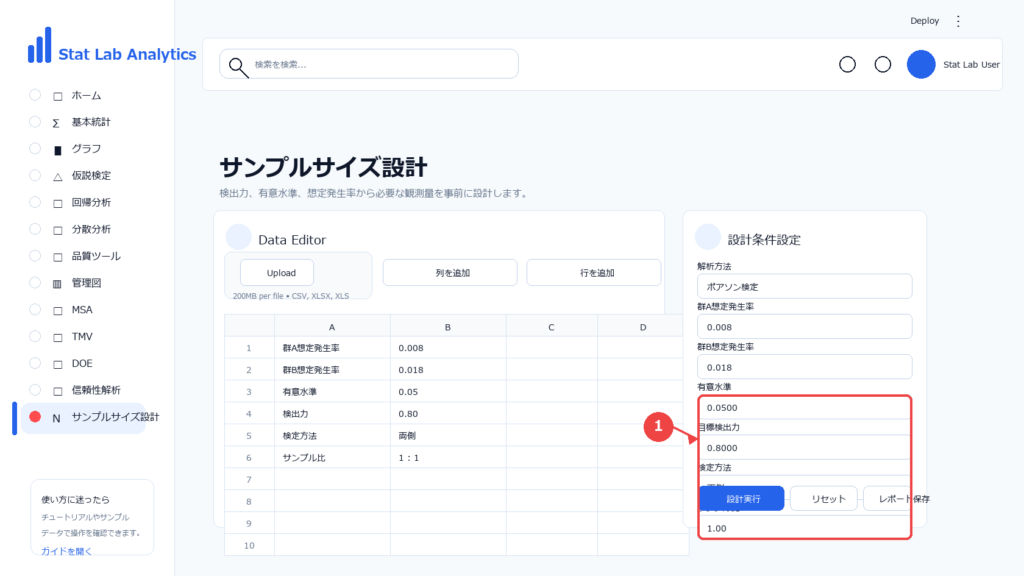The image size is (1024, 576).
Task: Open 信頼性解析 in sidebar
Action: point(96,390)
